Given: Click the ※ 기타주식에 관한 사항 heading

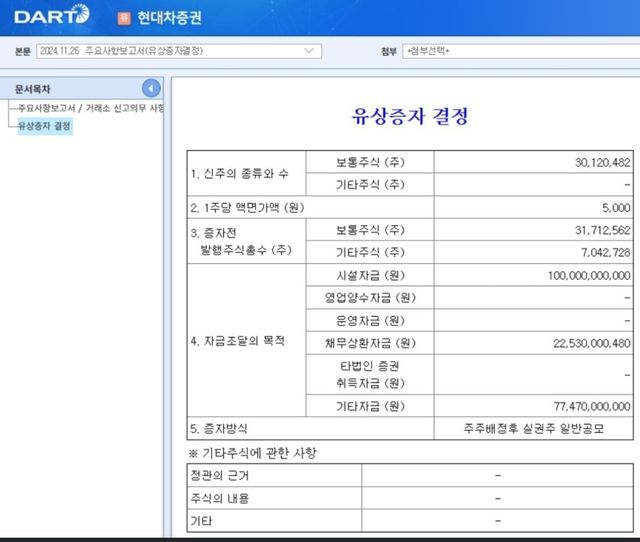Looking at the screenshot, I should pyautogui.click(x=252, y=453).
